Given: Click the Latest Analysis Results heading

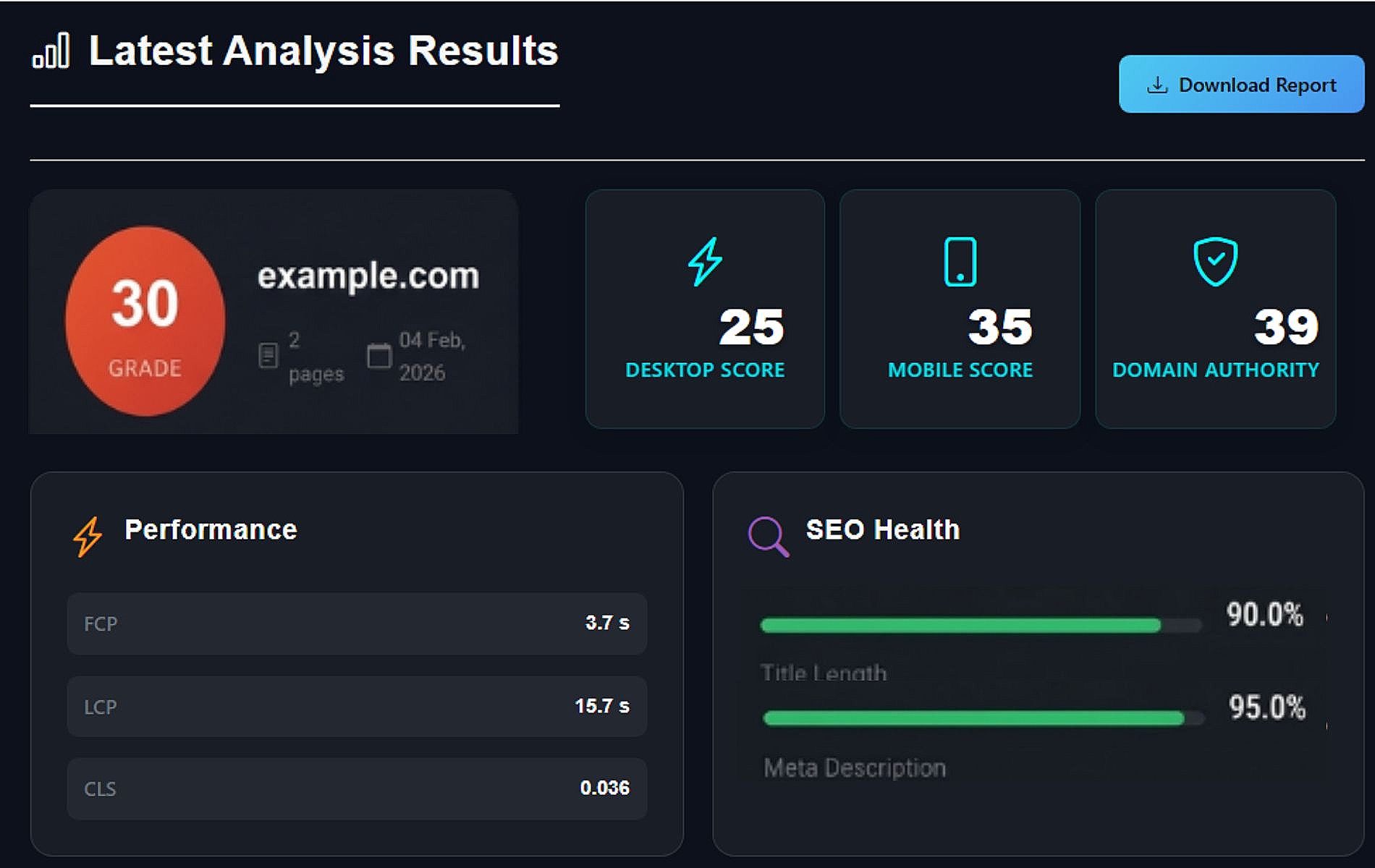Looking at the screenshot, I should [x=323, y=51].
